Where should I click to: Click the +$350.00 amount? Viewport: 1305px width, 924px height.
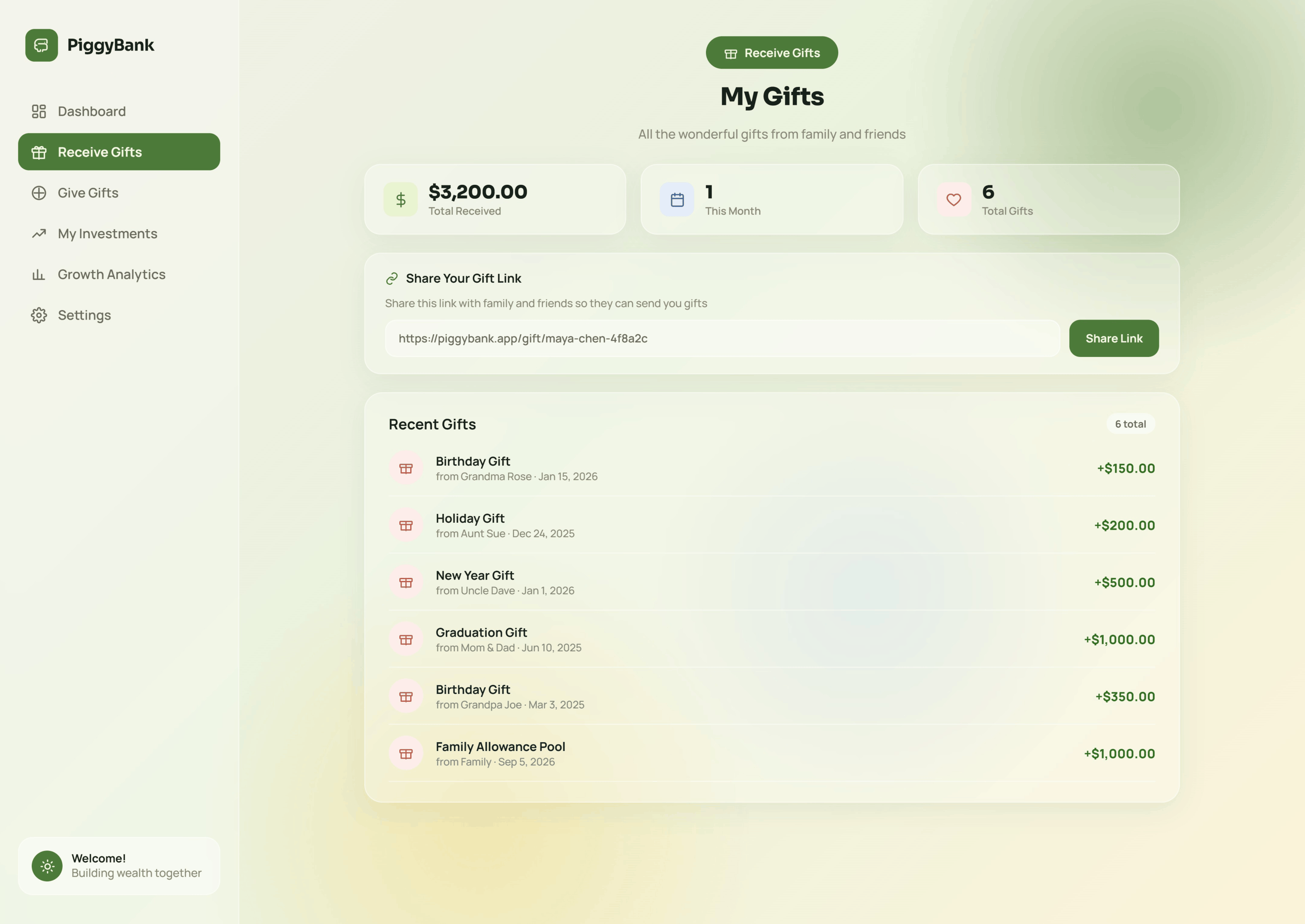[1124, 697]
